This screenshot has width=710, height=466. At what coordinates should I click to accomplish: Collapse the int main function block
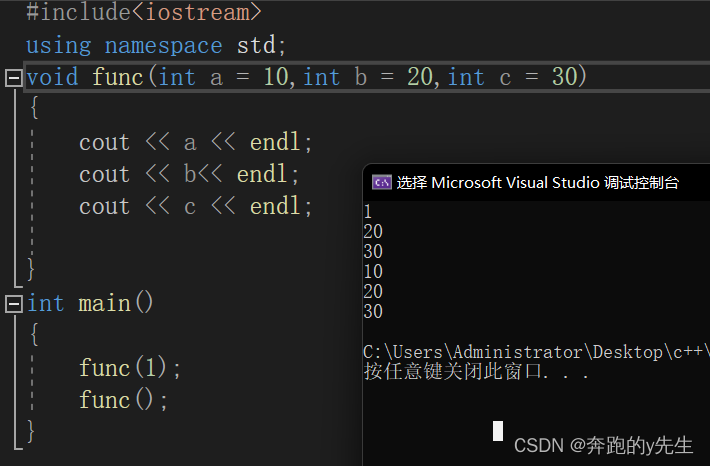pyautogui.click(x=14, y=304)
